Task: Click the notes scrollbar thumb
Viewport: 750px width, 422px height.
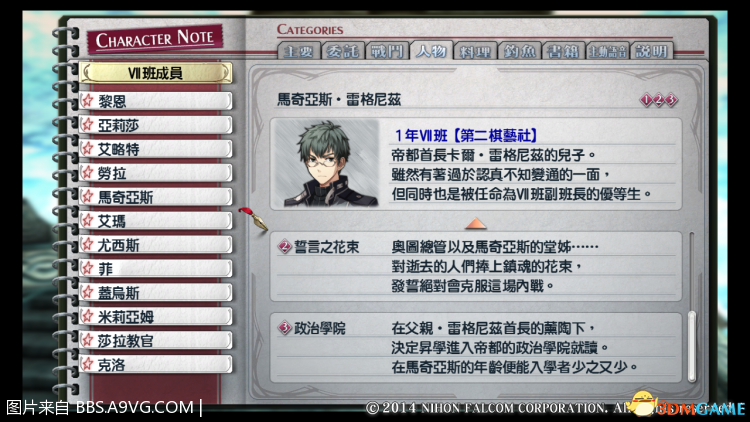Action: [692, 346]
